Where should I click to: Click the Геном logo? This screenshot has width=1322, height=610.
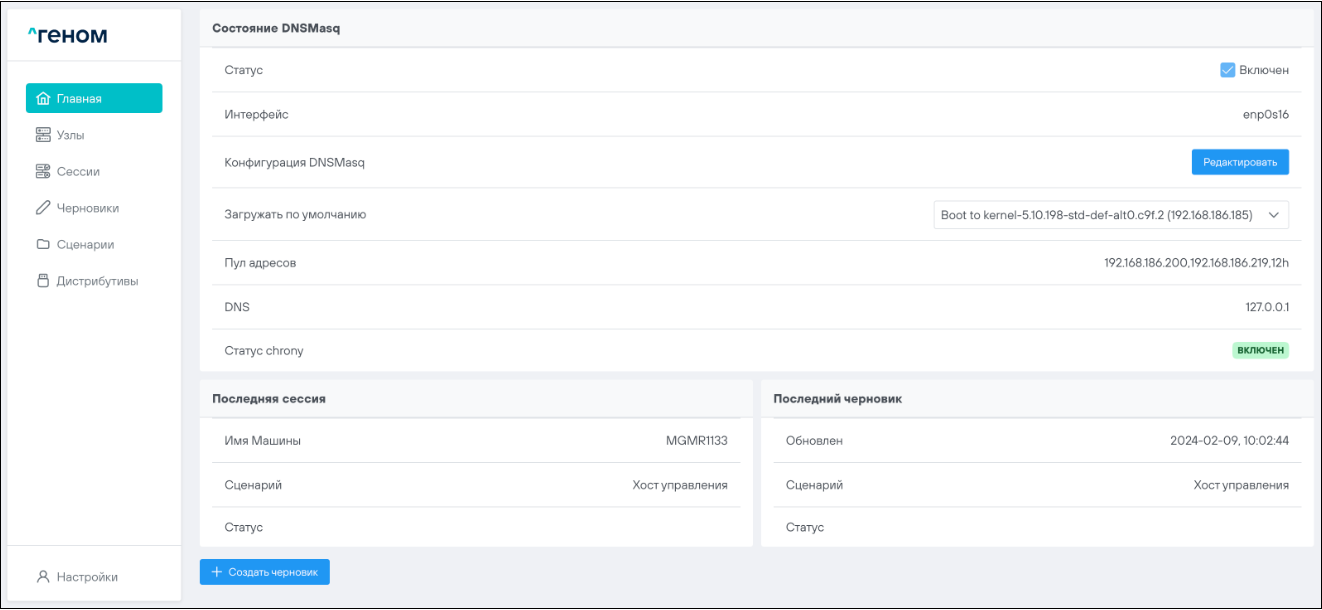67,36
